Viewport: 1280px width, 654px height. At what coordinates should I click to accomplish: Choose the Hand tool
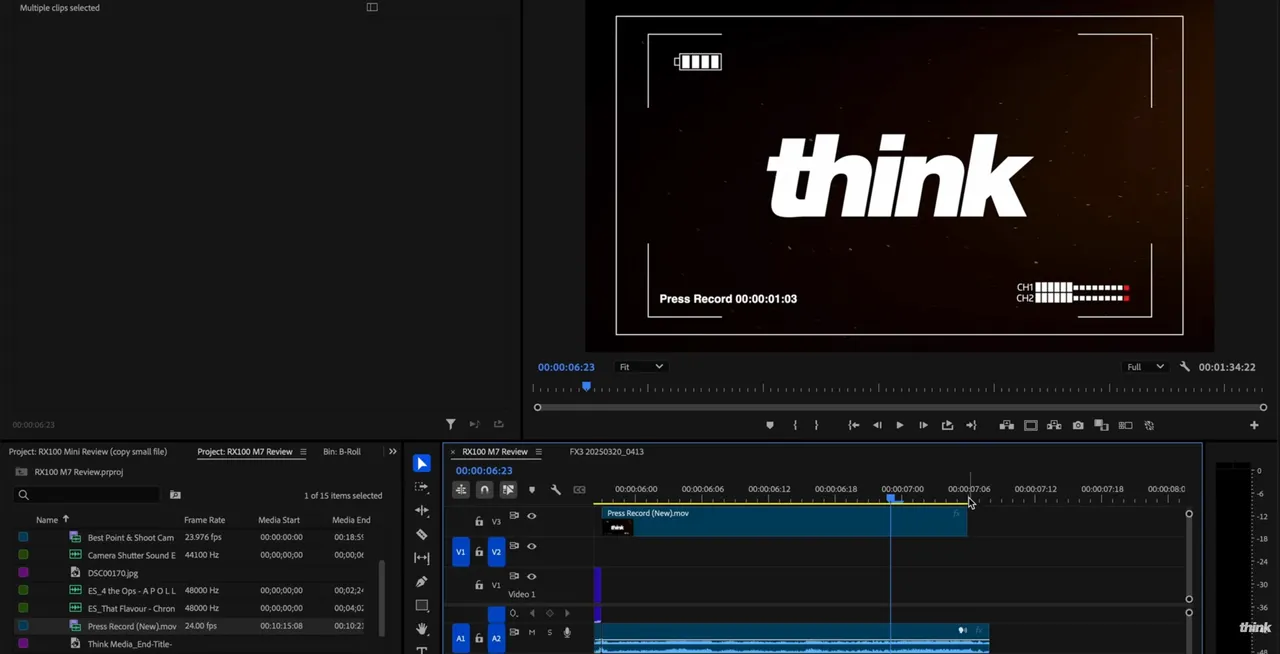422,629
